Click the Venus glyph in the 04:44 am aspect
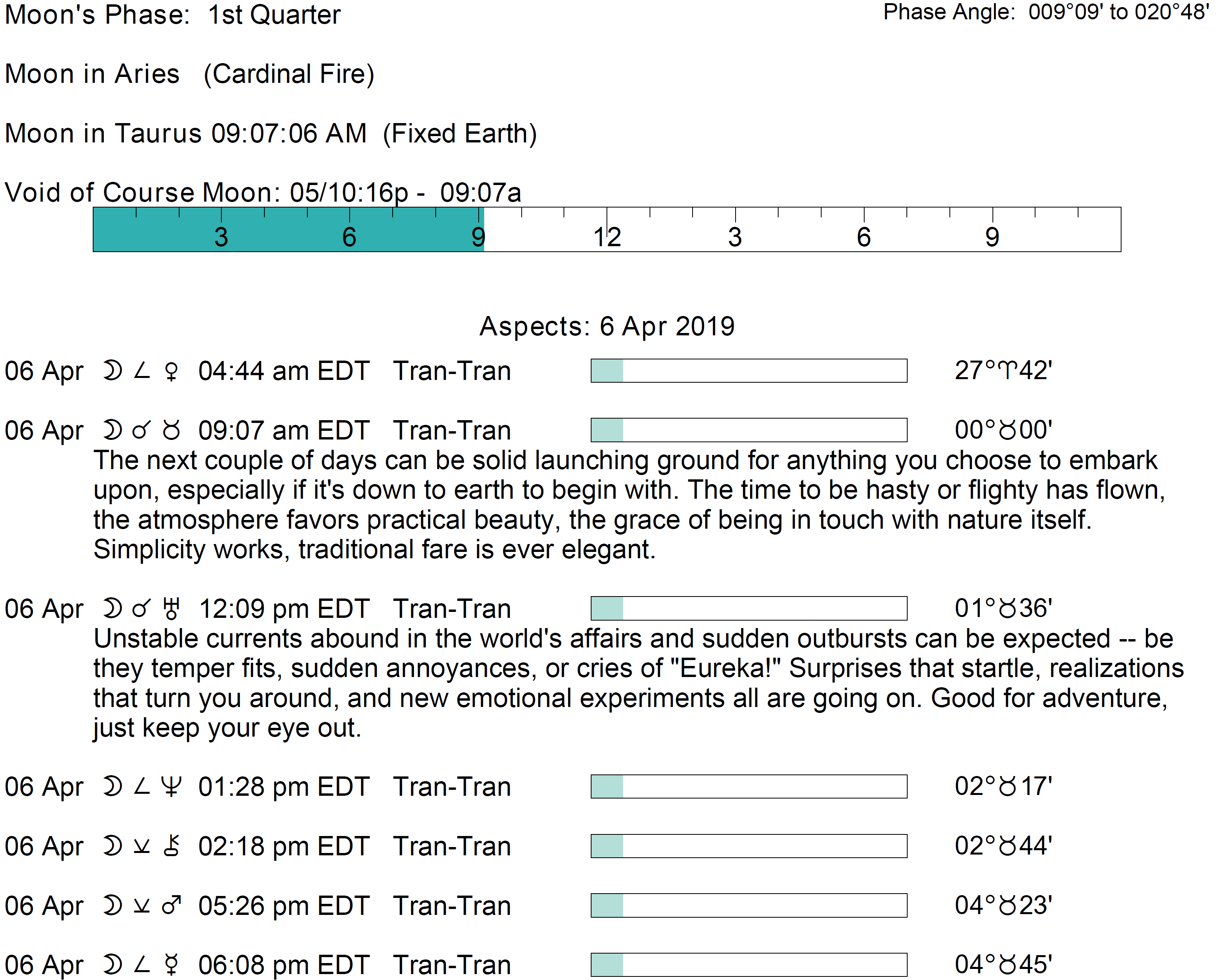The image size is (1232, 980). (x=171, y=372)
